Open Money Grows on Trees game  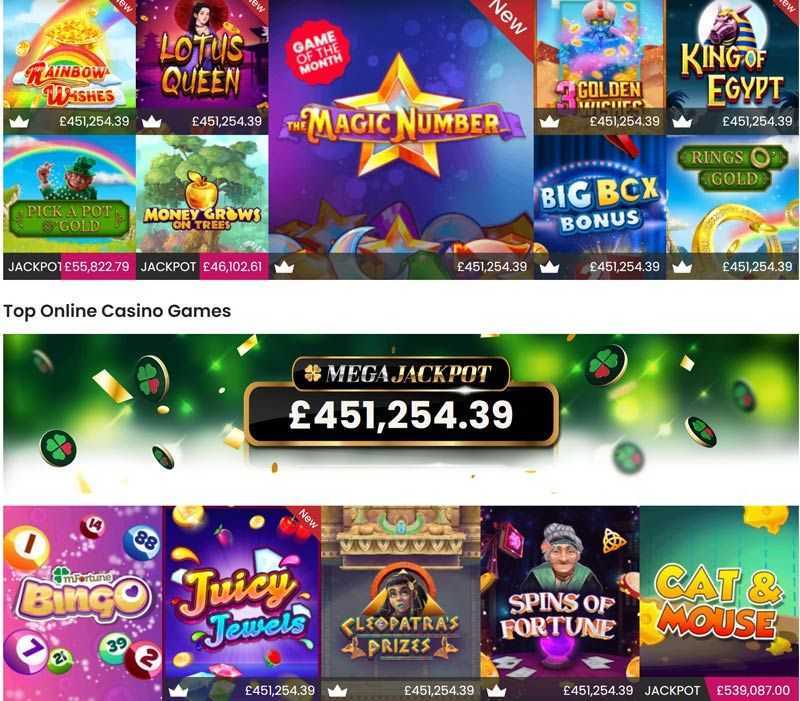click(202, 207)
